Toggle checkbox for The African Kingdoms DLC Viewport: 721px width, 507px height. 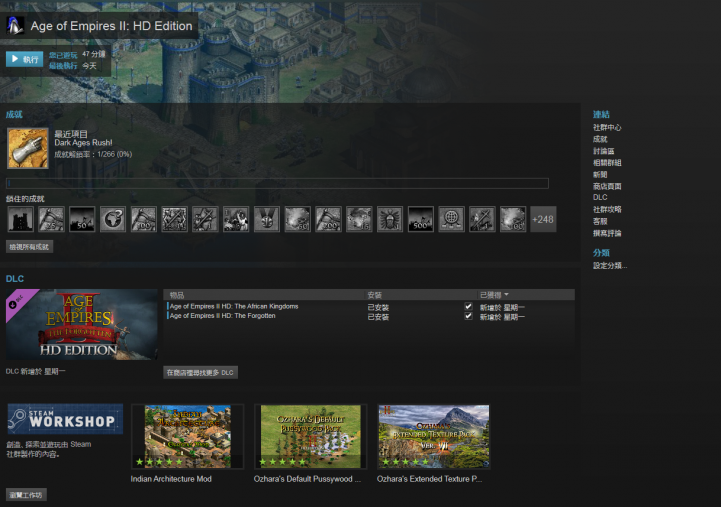tap(468, 306)
